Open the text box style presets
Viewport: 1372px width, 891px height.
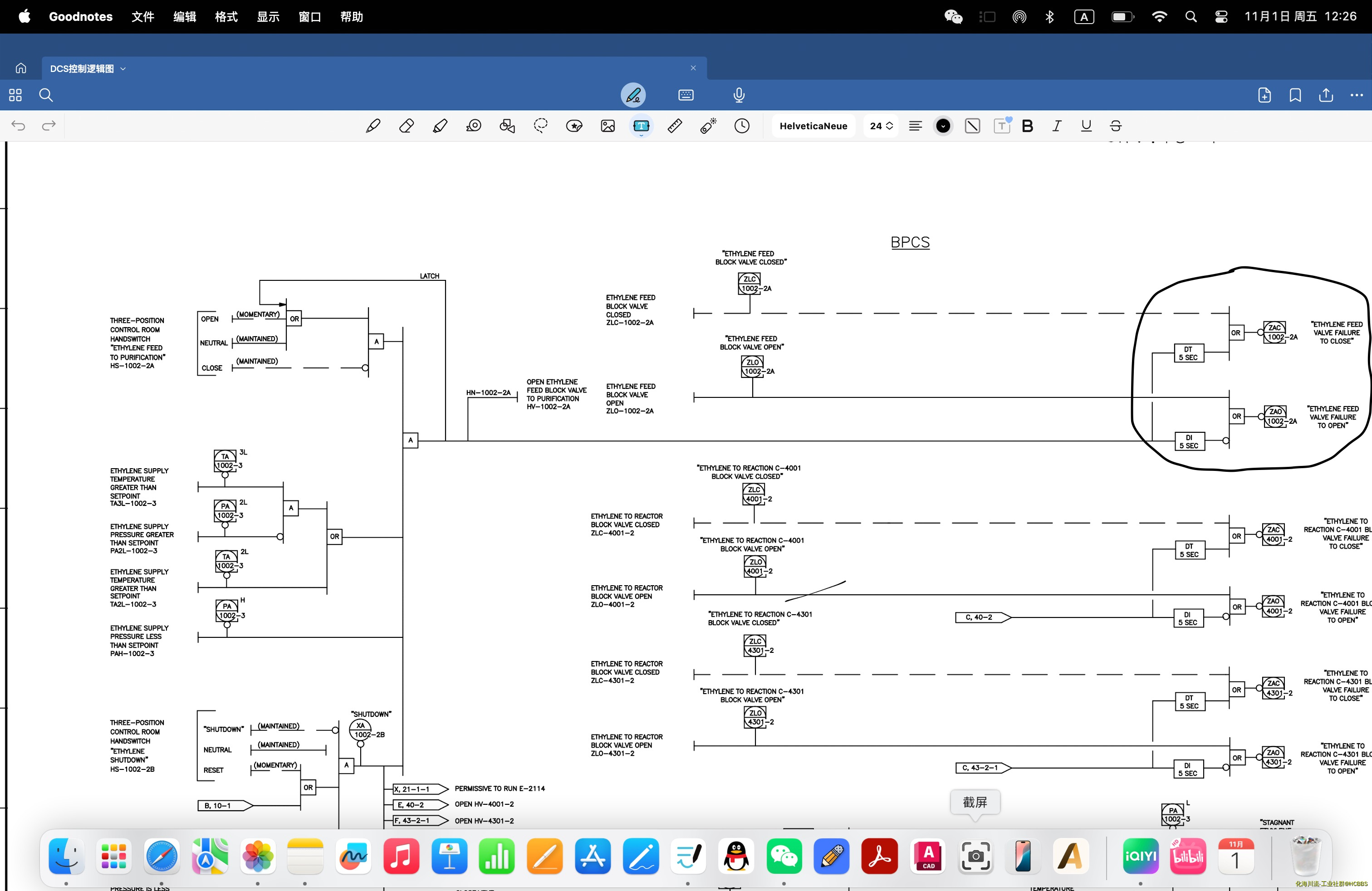[x=1003, y=126]
